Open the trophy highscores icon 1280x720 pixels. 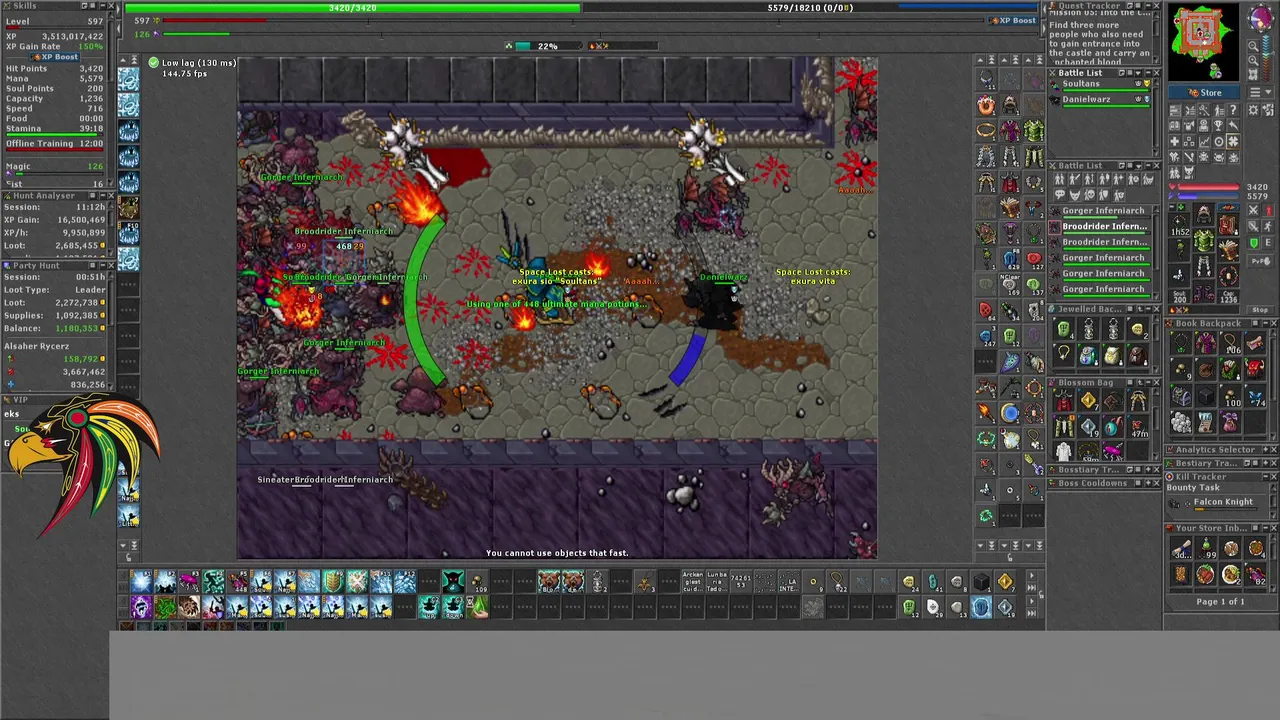click(1219, 127)
